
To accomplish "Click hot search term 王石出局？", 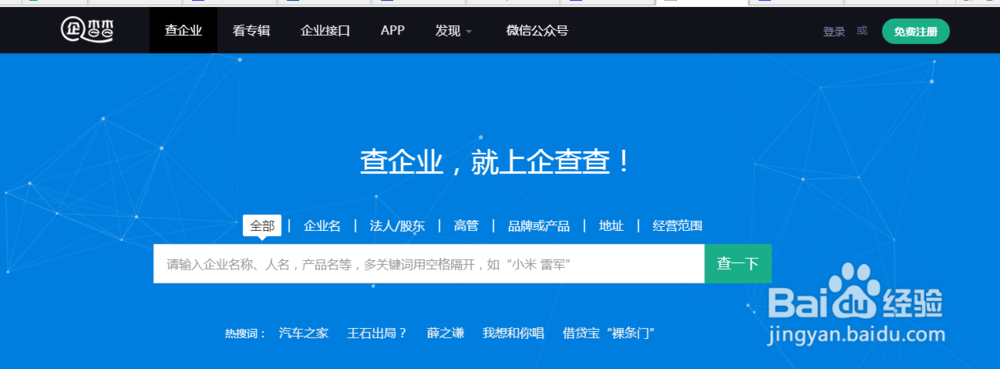I will tap(377, 333).
